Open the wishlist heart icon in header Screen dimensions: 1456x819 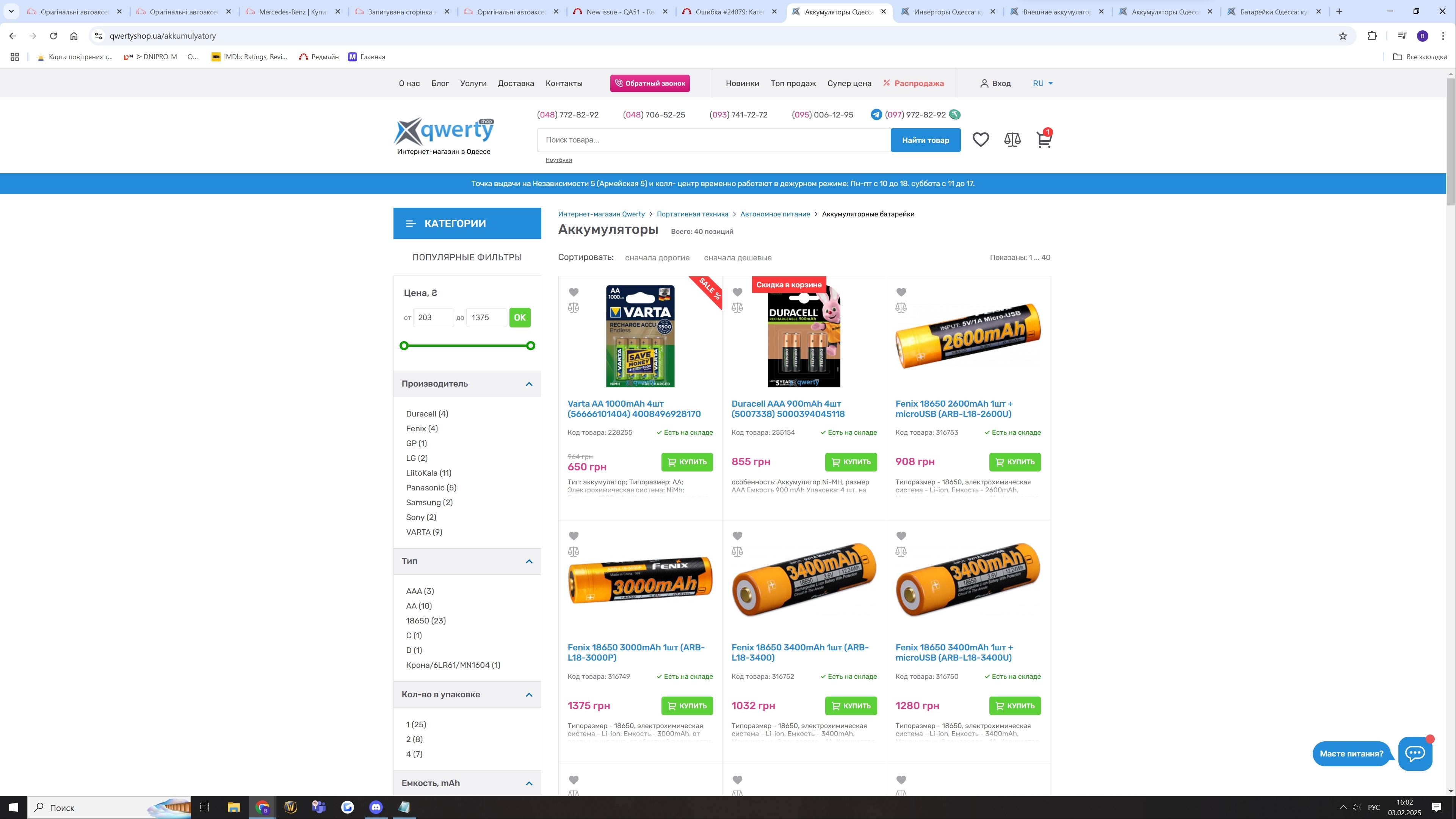coord(981,139)
